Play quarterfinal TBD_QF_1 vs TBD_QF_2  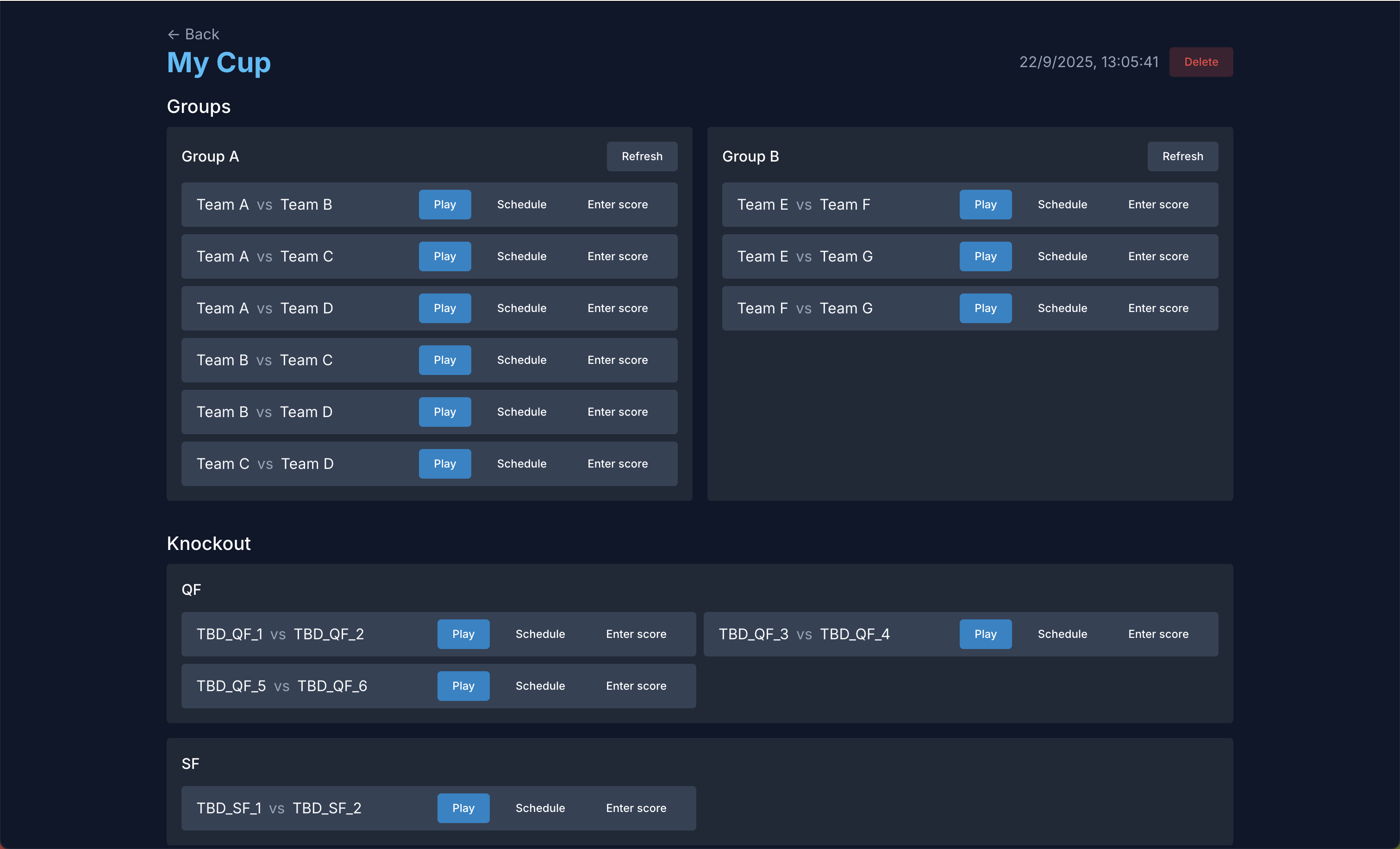(463, 634)
